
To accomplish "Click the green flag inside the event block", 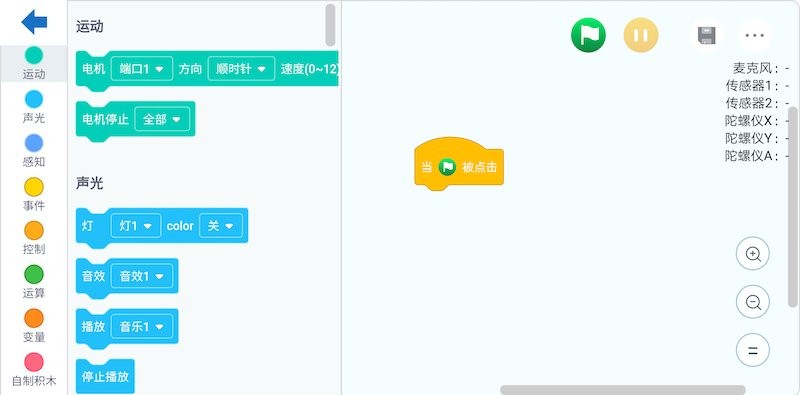I will point(447,167).
